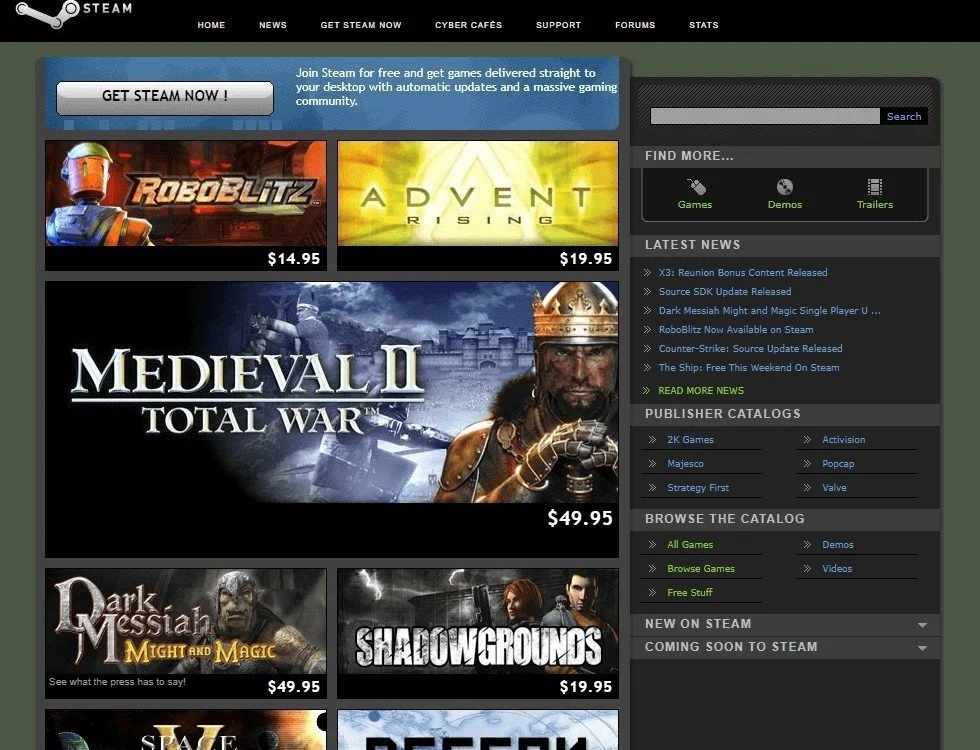Open the Strategy First publisher catalog

tap(698, 488)
